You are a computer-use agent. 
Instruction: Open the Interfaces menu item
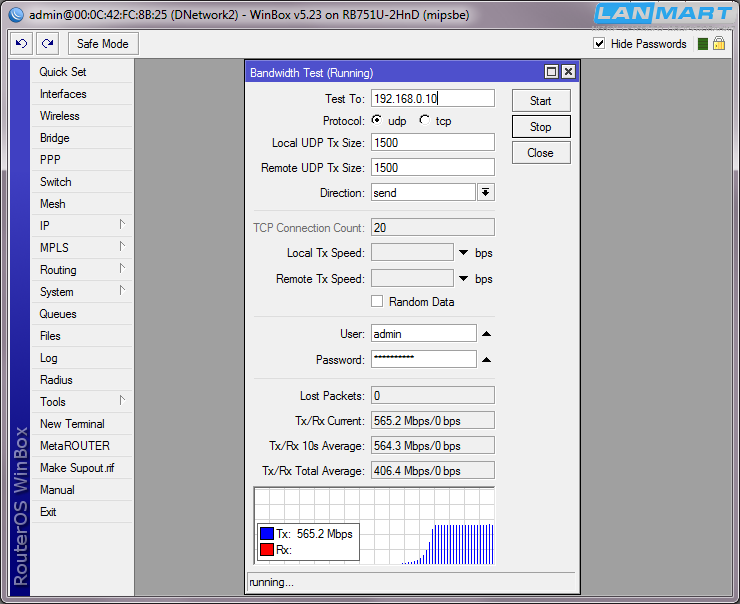pos(82,94)
